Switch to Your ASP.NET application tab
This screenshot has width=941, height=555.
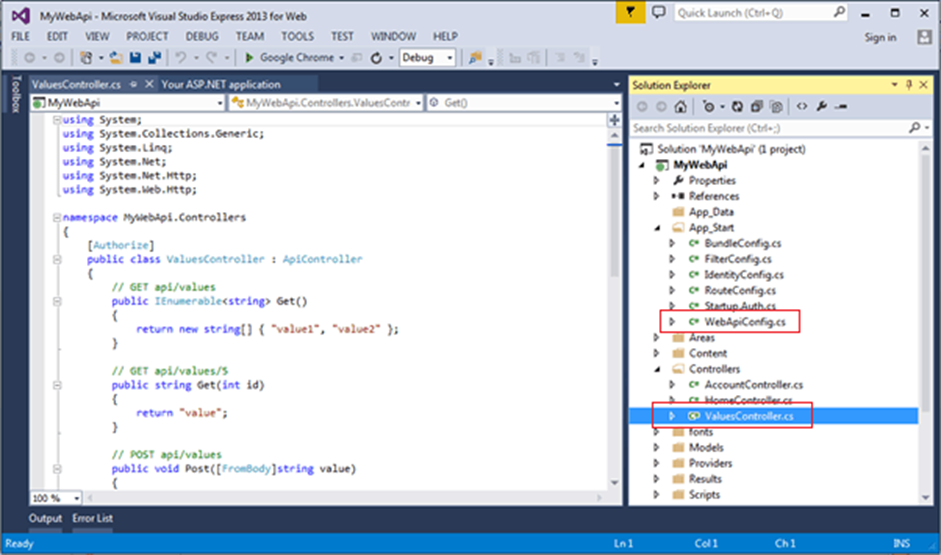coord(220,85)
